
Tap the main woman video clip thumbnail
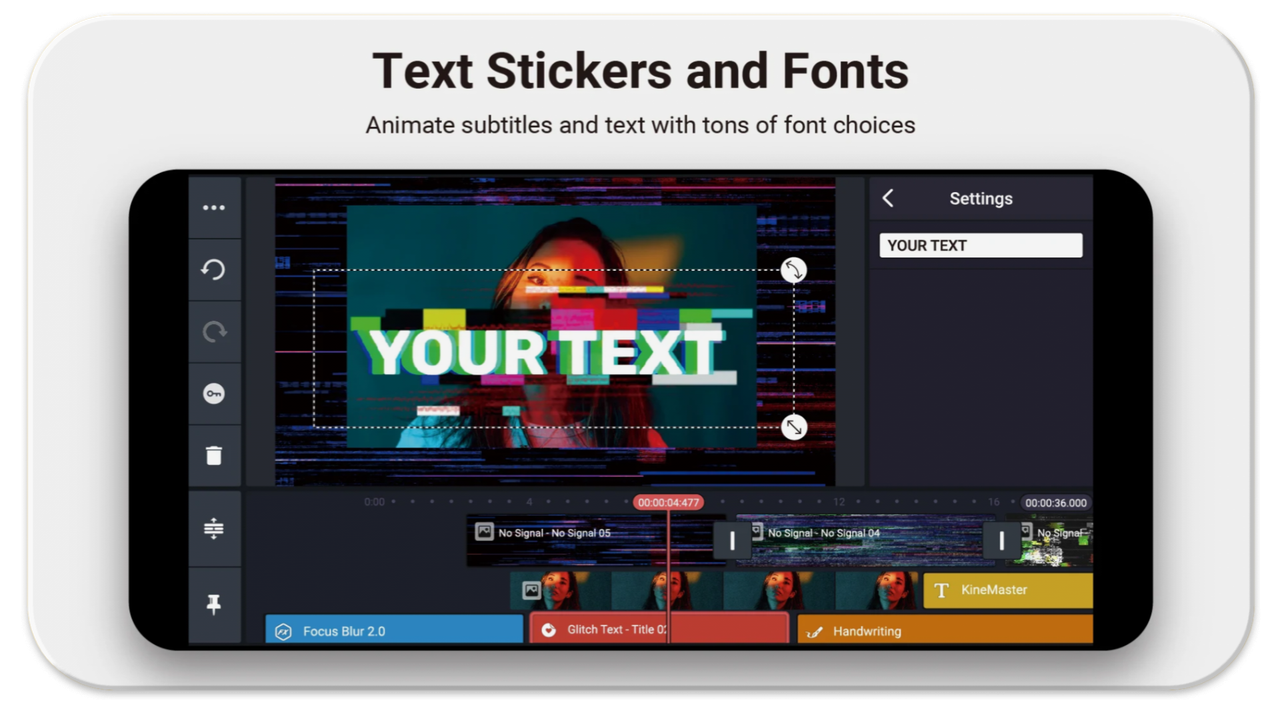pos(716,590)
